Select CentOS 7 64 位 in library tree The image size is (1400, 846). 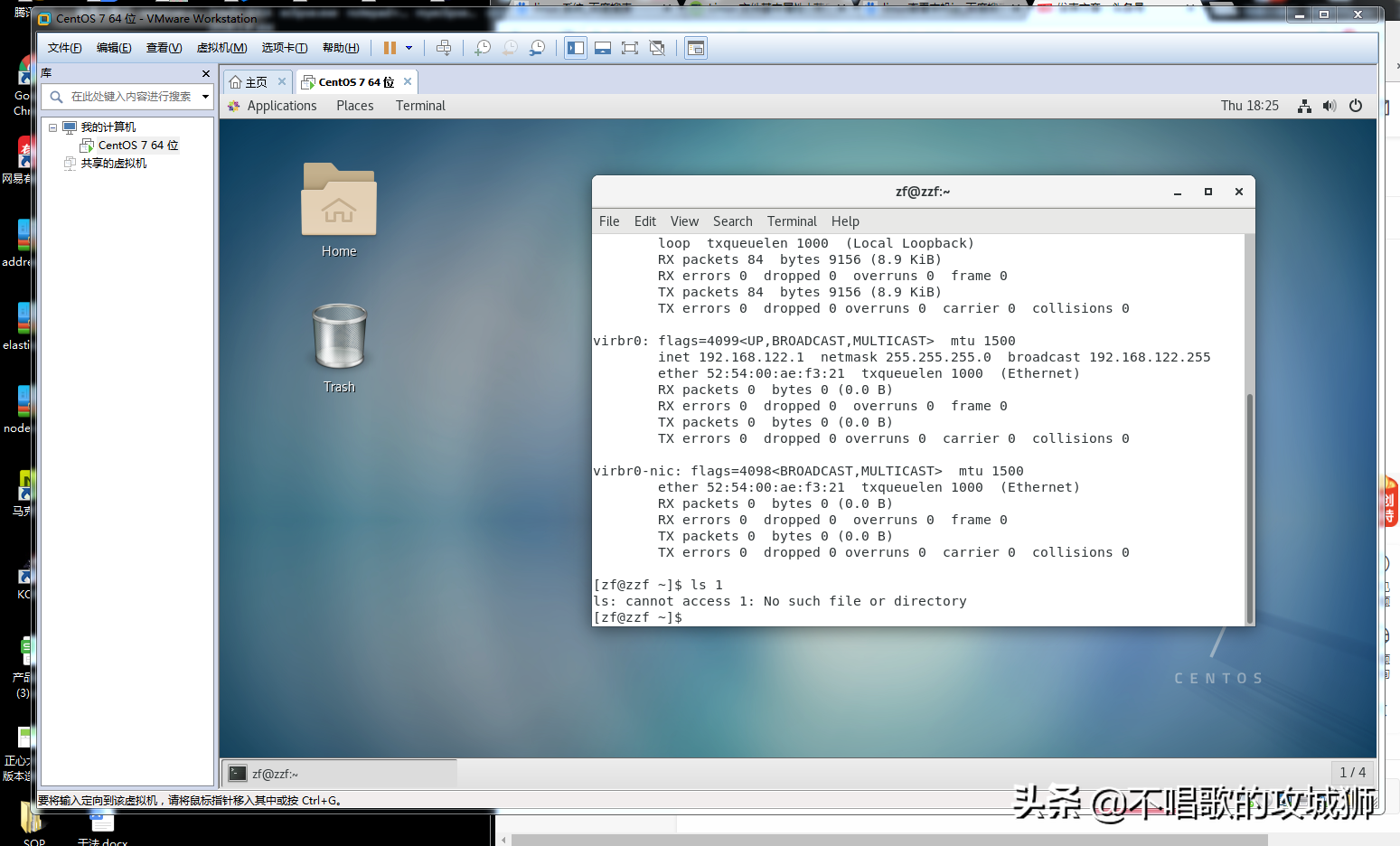tap(138, 146)
